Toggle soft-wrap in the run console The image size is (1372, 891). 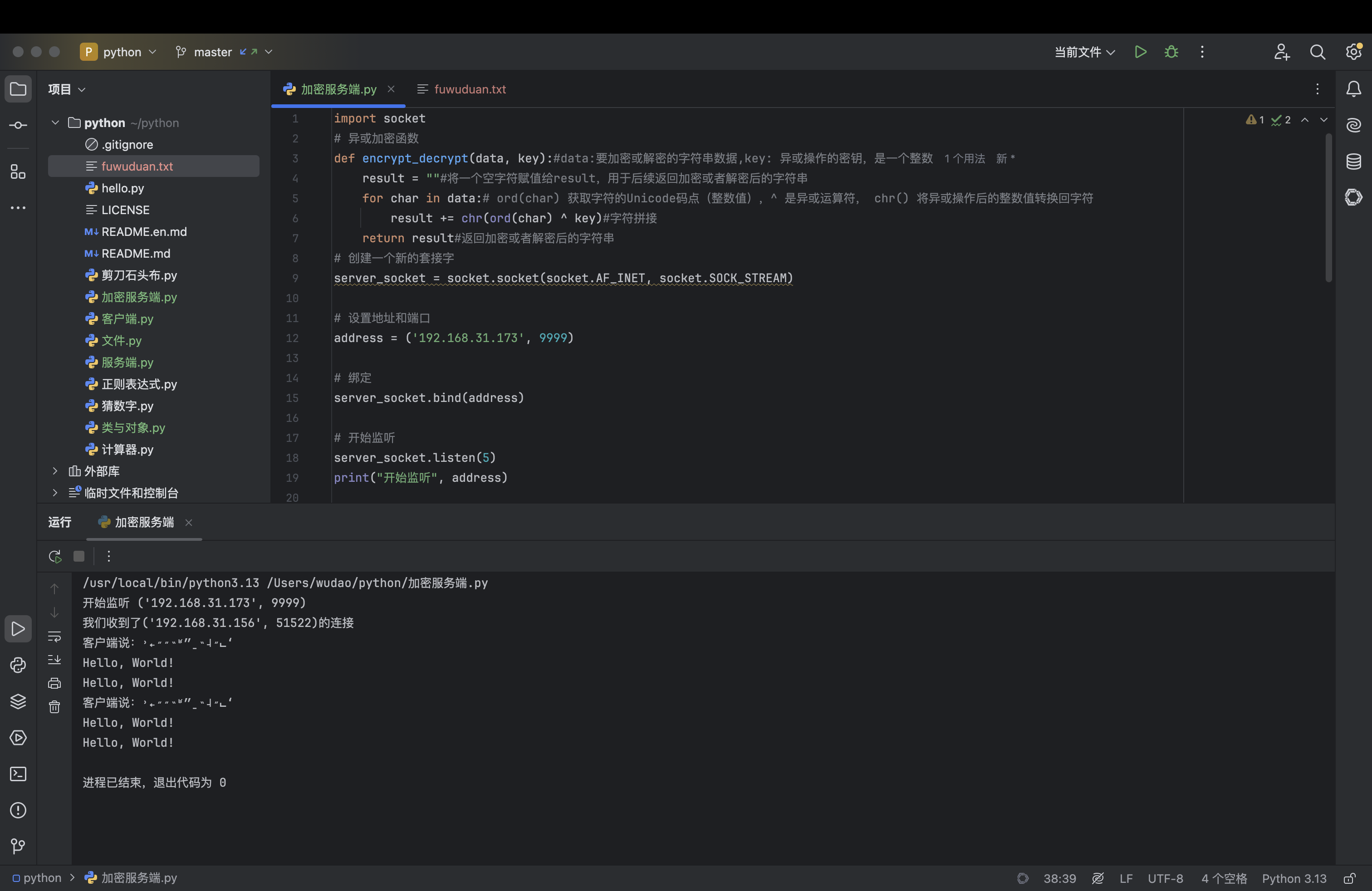point(54,636)
